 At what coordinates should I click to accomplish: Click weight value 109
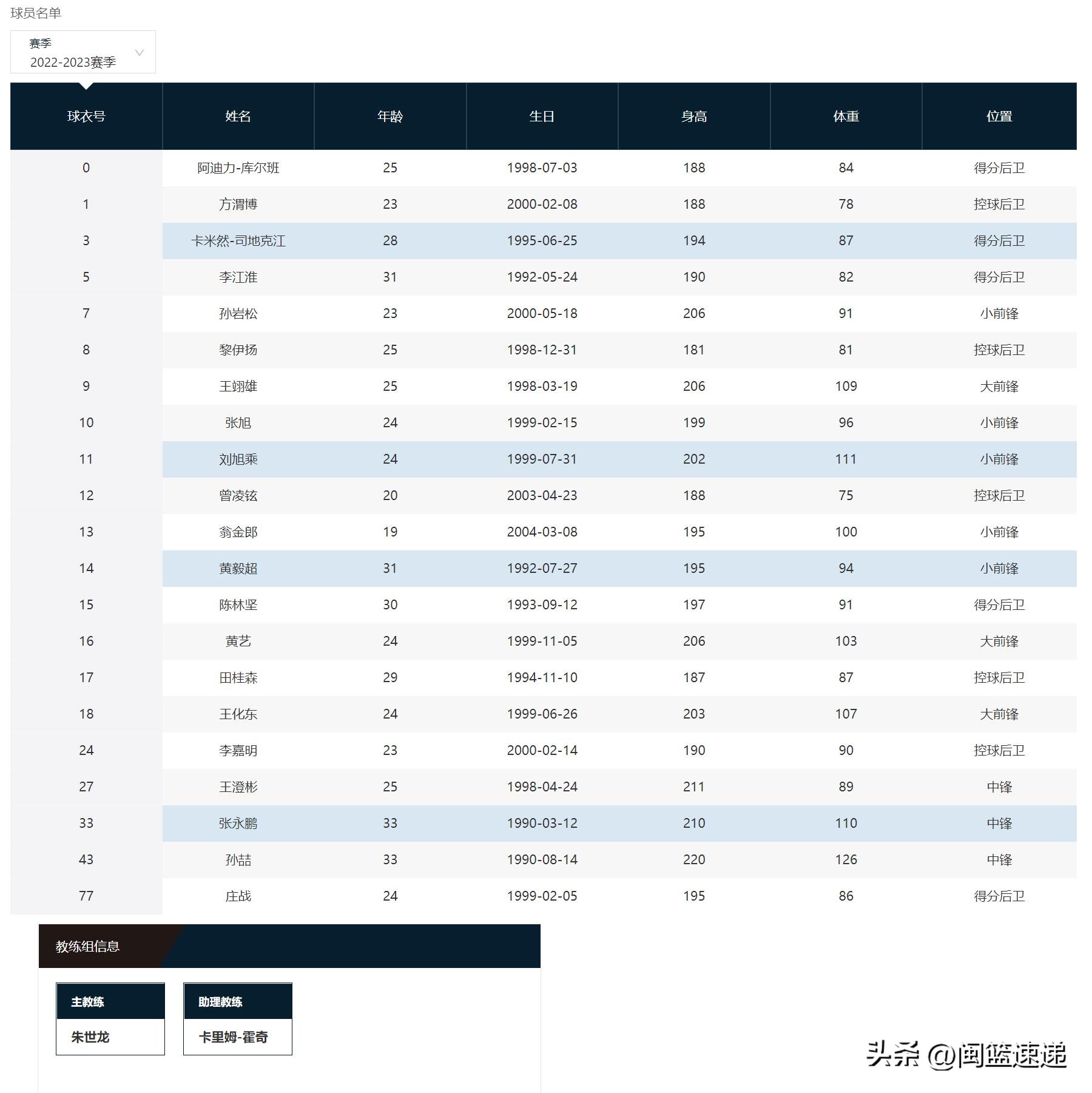pyautogui.click(x=846, y=387)
